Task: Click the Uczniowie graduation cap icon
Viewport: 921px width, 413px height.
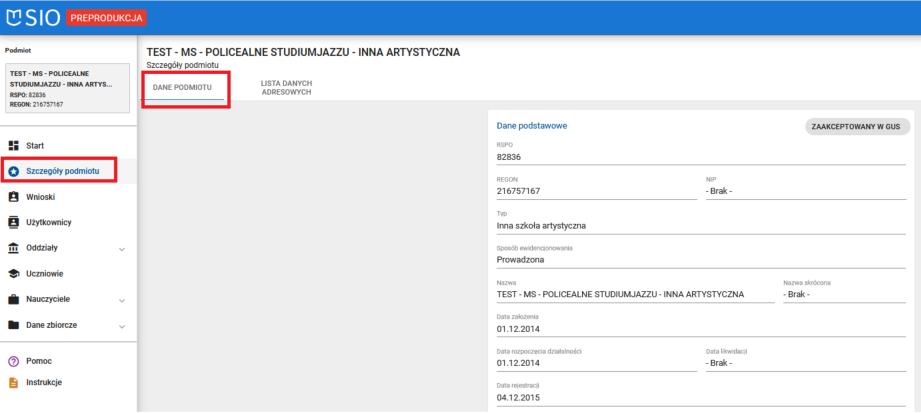Action: (14, 273)
